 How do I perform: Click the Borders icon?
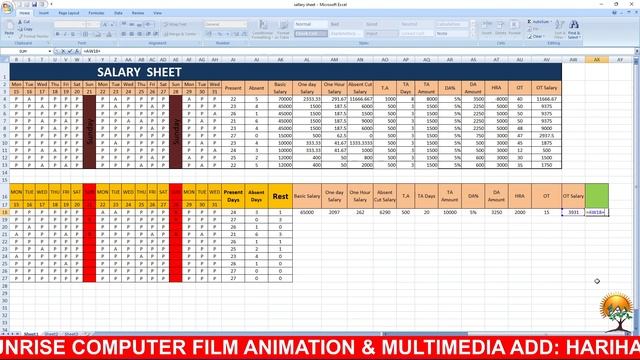(86, 34)
